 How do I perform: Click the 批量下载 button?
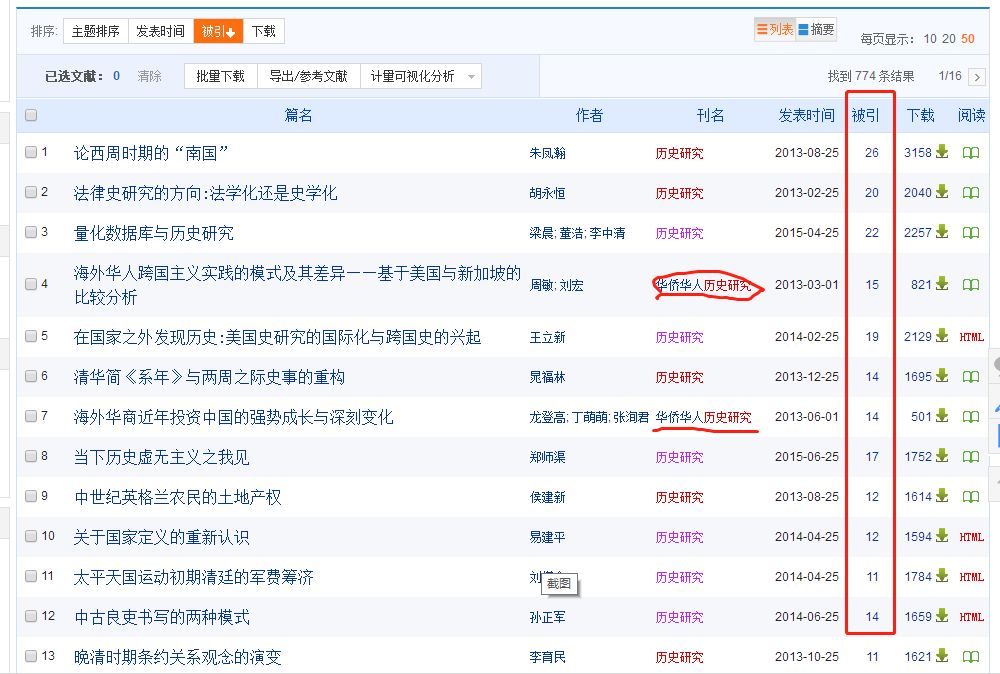220,76
